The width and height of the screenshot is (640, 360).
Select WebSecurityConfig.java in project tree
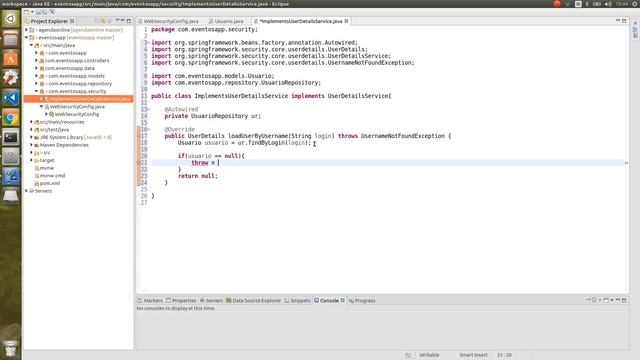tap(77, 107)
